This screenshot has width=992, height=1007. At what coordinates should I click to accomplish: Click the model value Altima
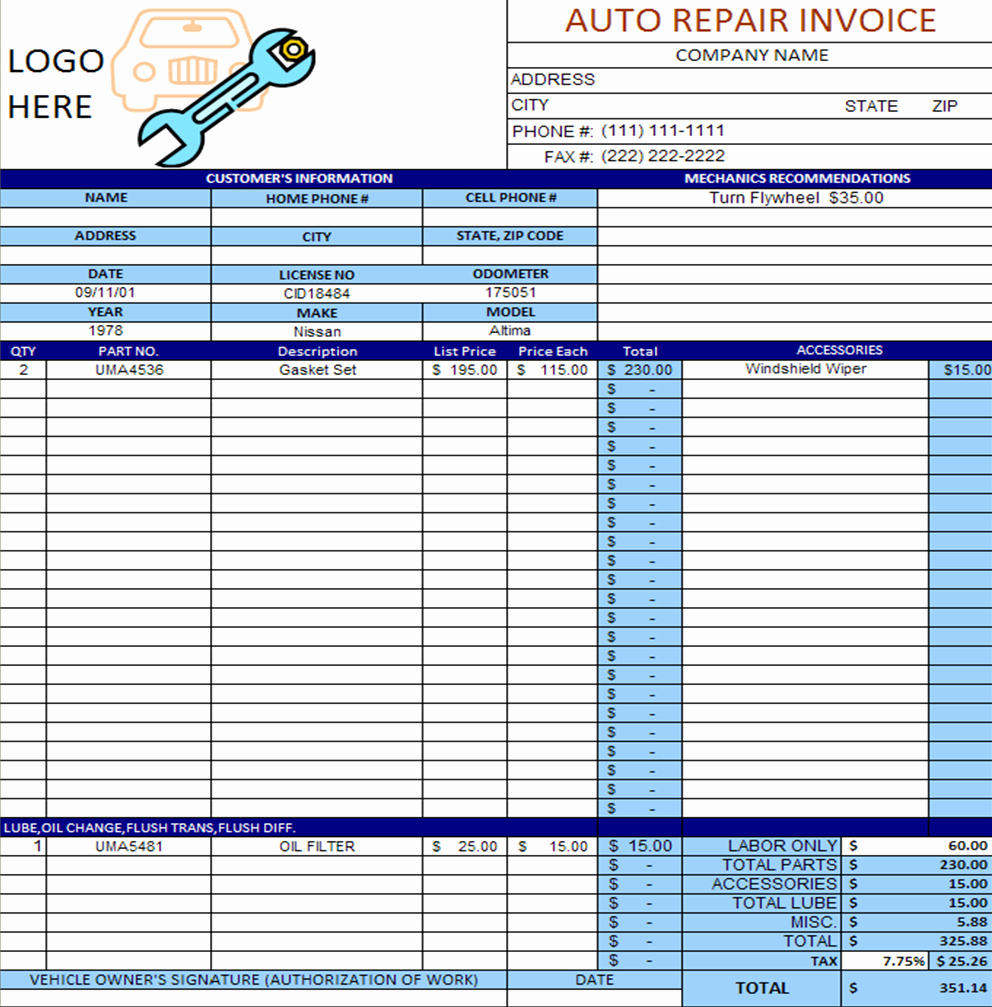(510, 331)
